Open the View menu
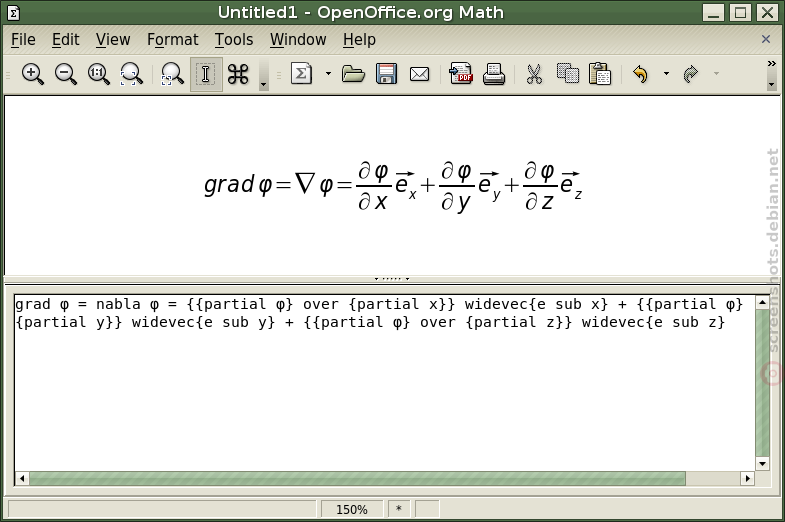 tap(113, 40)
